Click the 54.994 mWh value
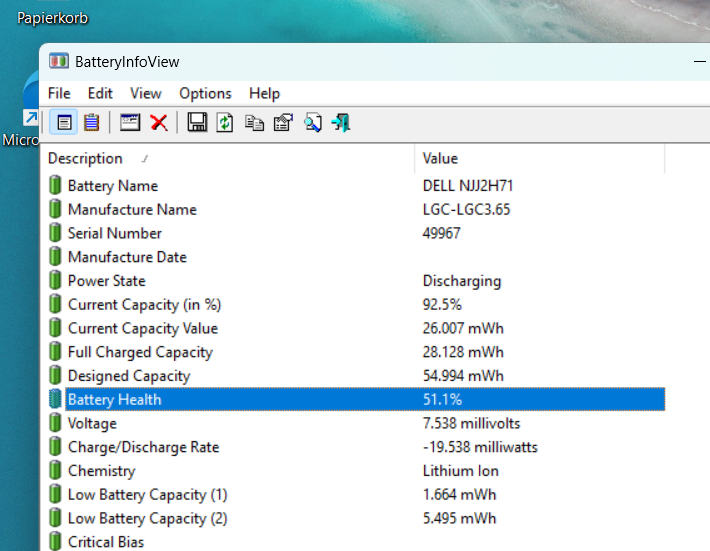This screenshot has width=710, height=551. click(463, 376)
